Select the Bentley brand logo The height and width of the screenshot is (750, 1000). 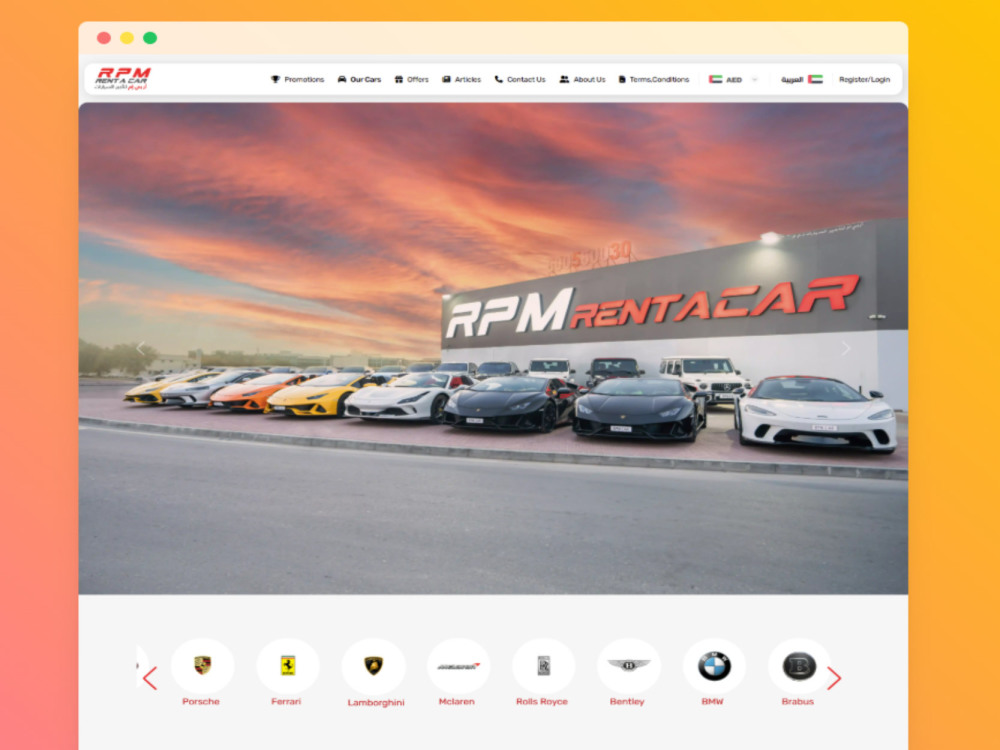629,666
